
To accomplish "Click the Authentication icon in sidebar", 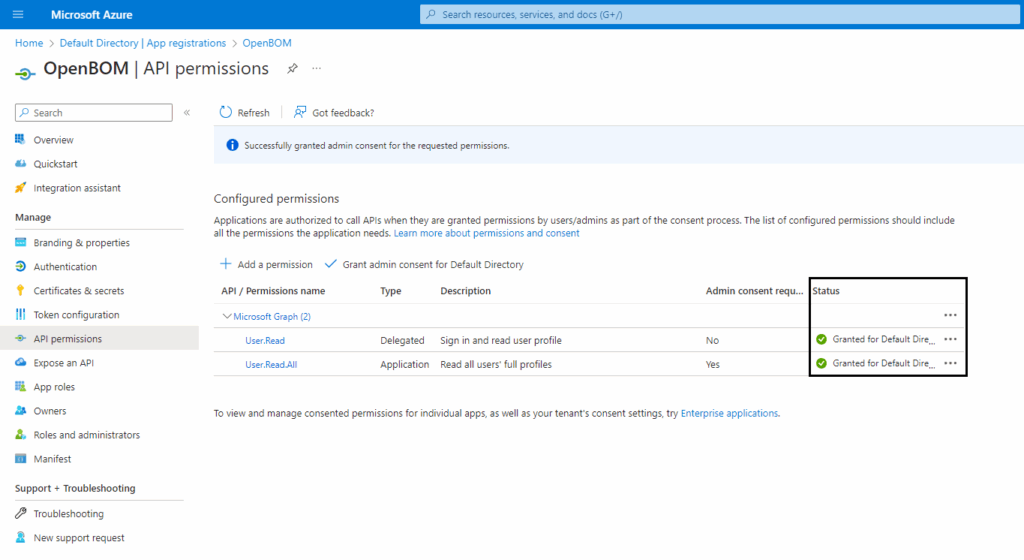I will (20, 266).
